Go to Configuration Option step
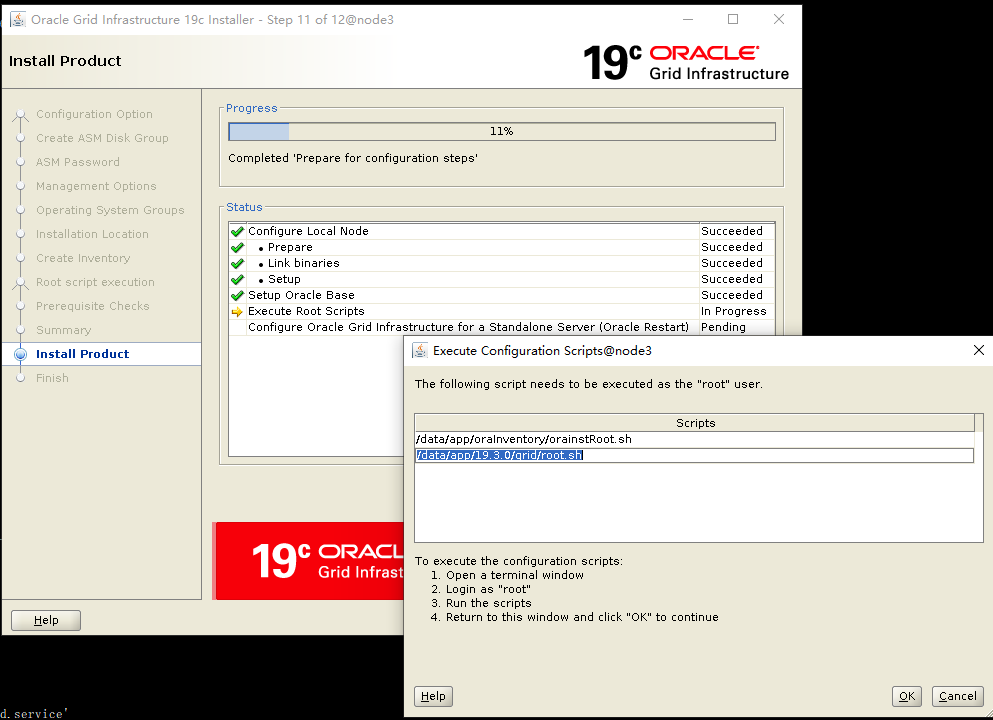This screenshot has width=993, height=720. click(94, 114)
